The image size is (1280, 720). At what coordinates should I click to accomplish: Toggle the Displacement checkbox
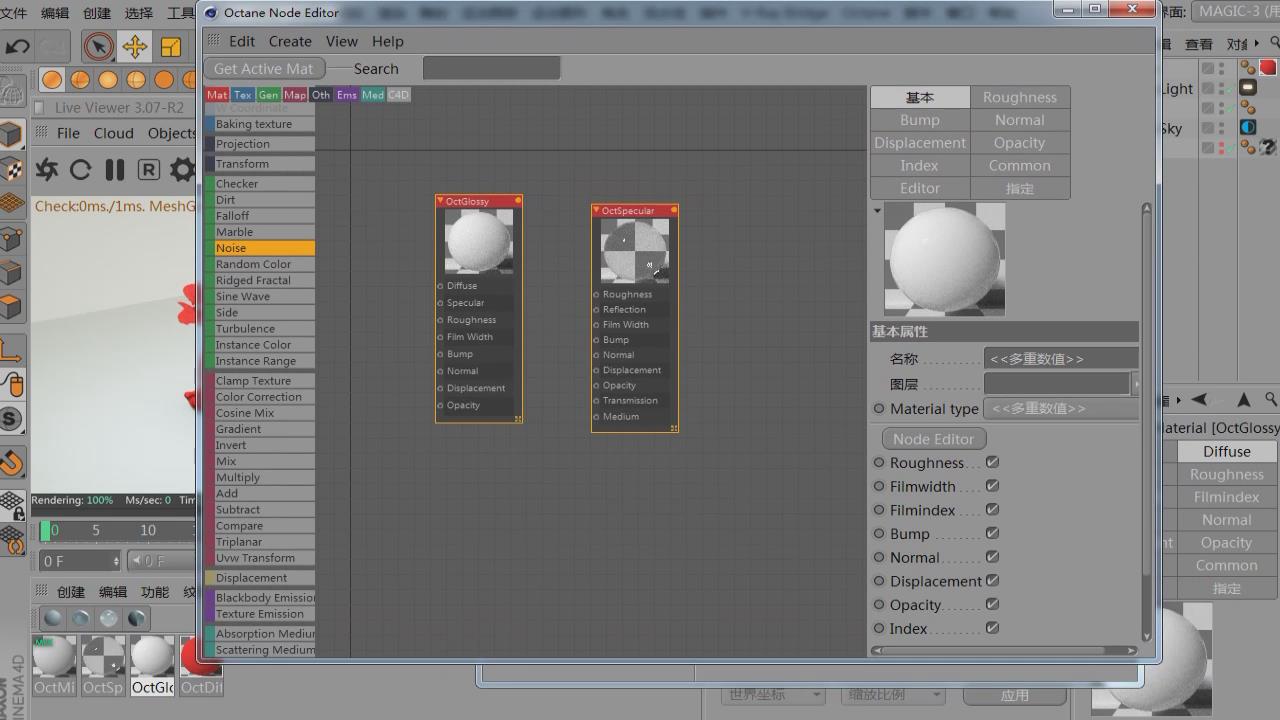pos(992,580)
